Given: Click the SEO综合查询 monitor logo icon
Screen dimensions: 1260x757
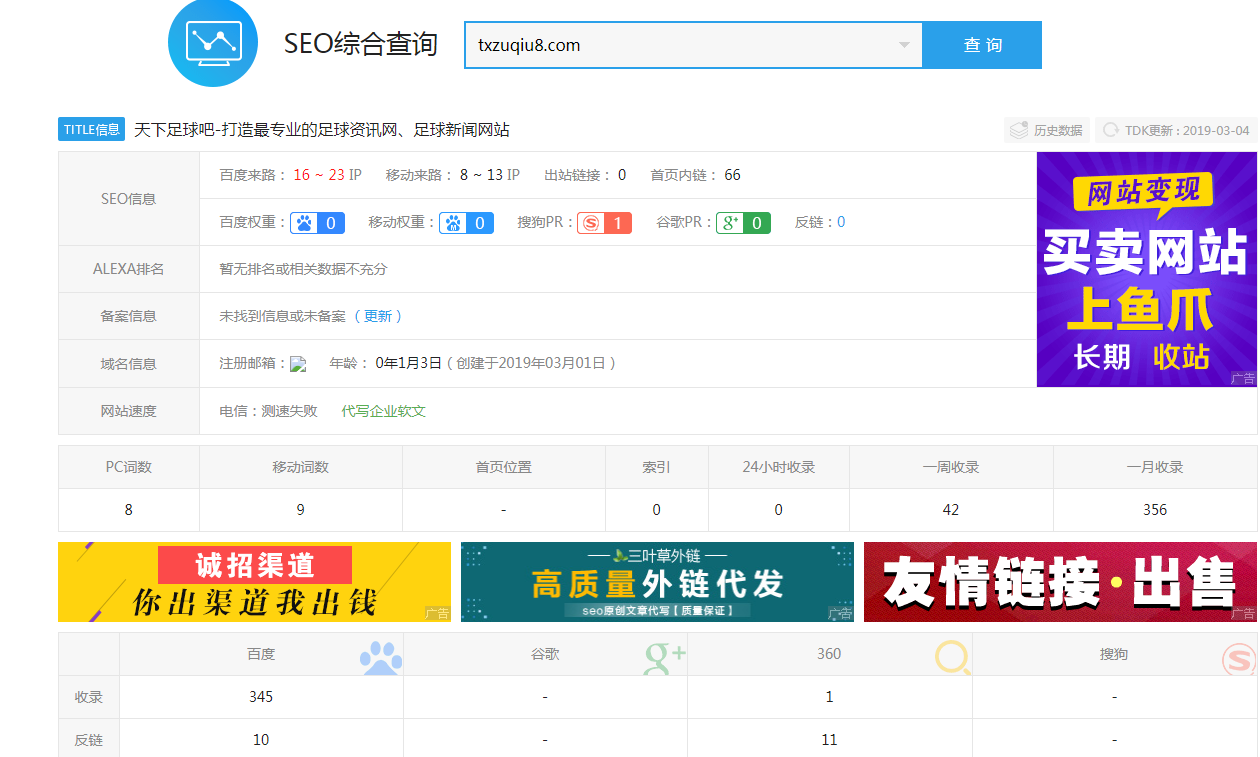Looking at the screenshot, I should coord(213,42).
